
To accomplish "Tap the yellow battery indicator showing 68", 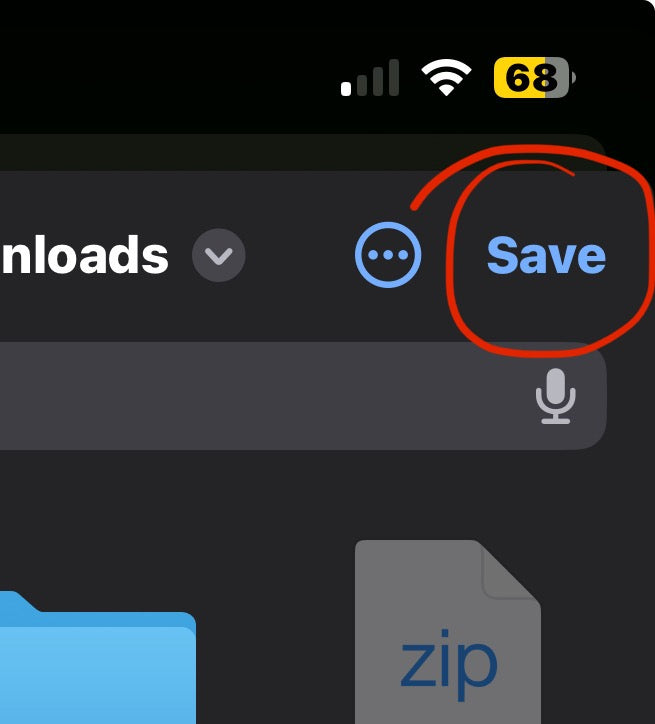I will [x=535, y=77].
